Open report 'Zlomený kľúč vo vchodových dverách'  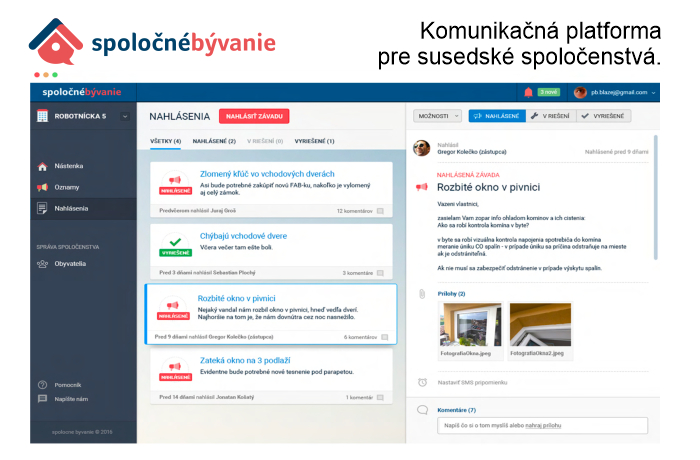[x=267, y=174]
